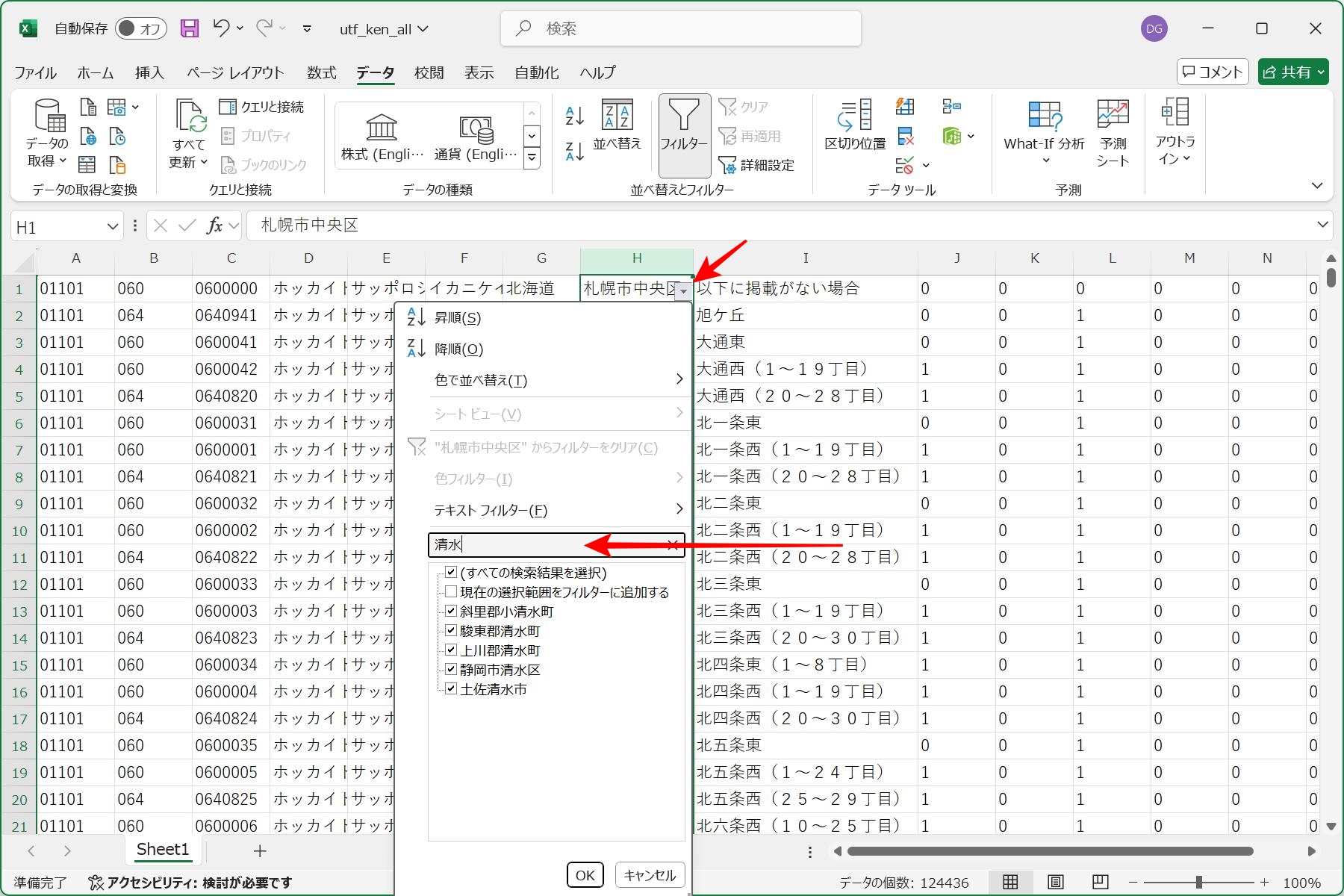
Task: Select the Sheet1 tab
Action: tap(163, 850)
